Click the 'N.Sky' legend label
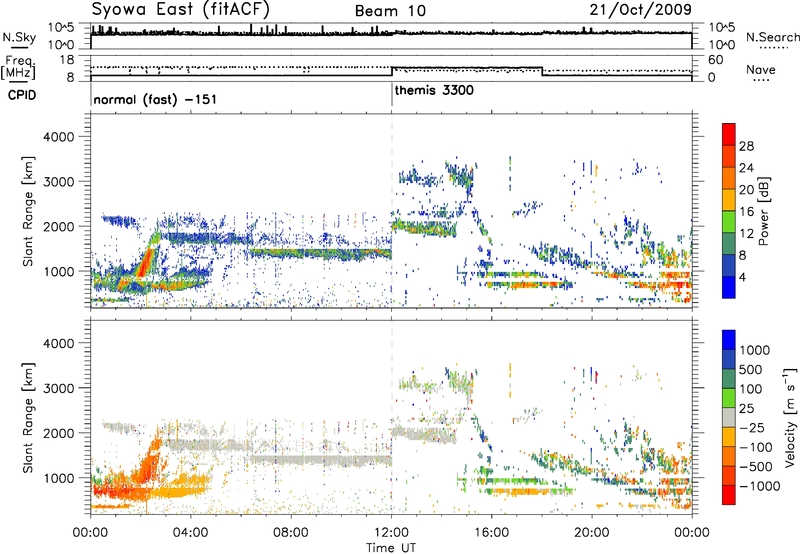 (19, 37)
